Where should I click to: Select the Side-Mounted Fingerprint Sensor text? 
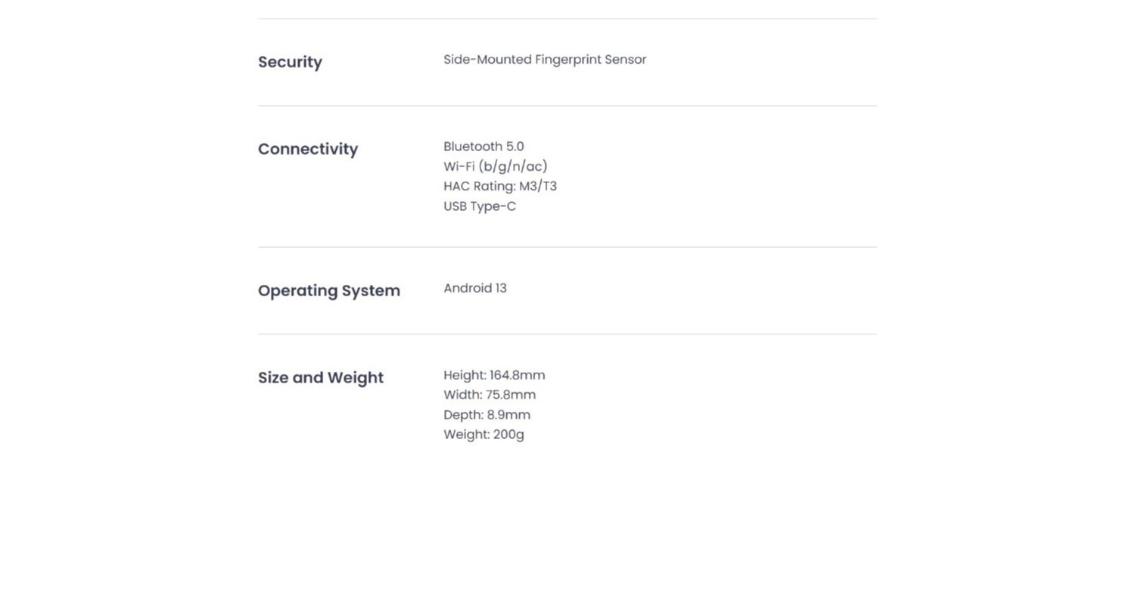(545, 60)
